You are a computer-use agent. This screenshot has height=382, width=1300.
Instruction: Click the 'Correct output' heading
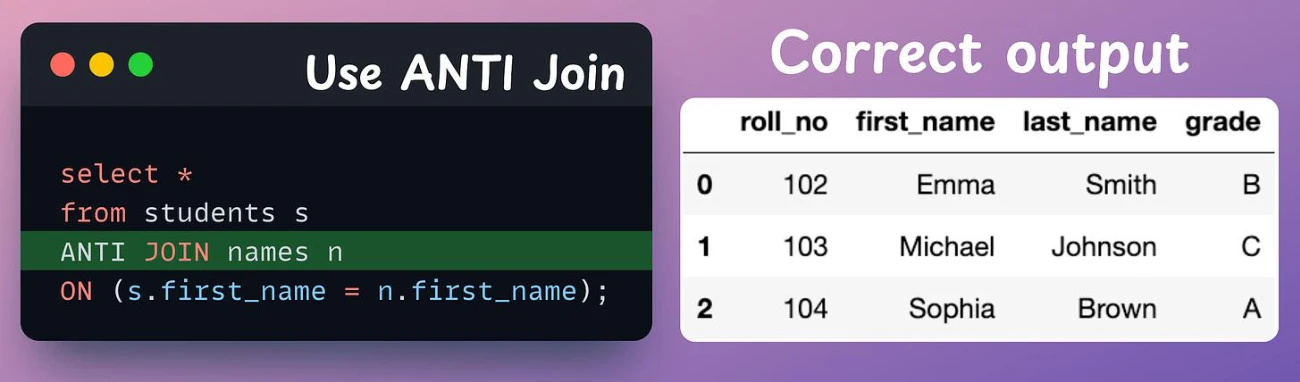click(x=979, y=52)
